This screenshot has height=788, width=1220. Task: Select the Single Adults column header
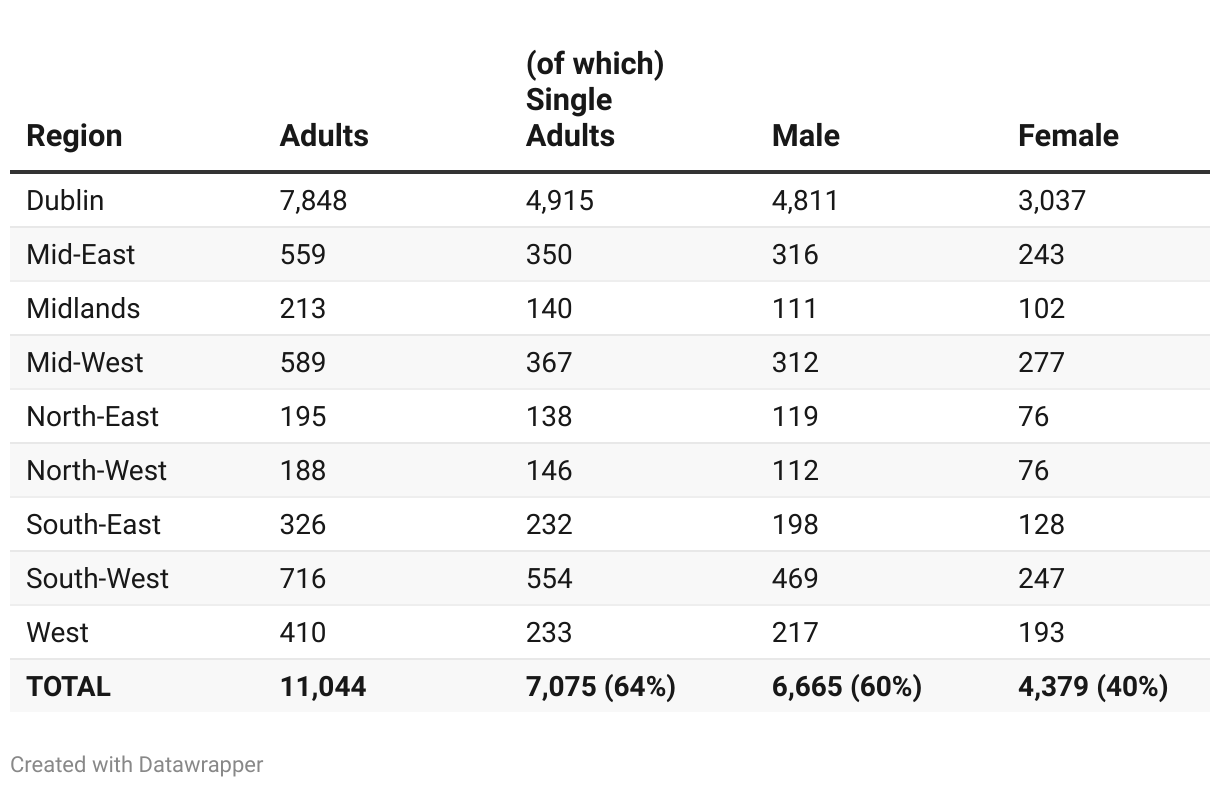click(594, 100)
